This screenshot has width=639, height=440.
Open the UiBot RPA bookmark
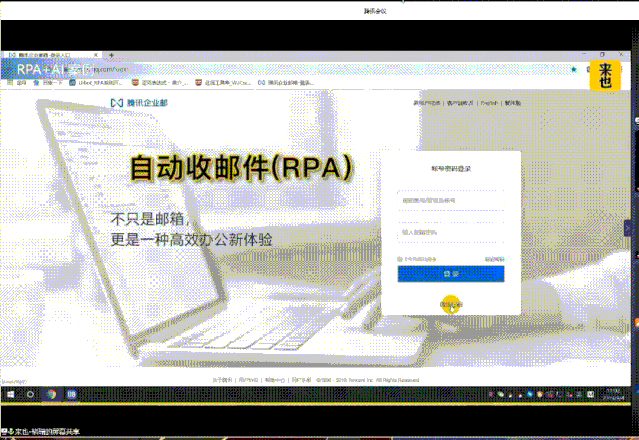pyautogui.click(x=96, y=83)
